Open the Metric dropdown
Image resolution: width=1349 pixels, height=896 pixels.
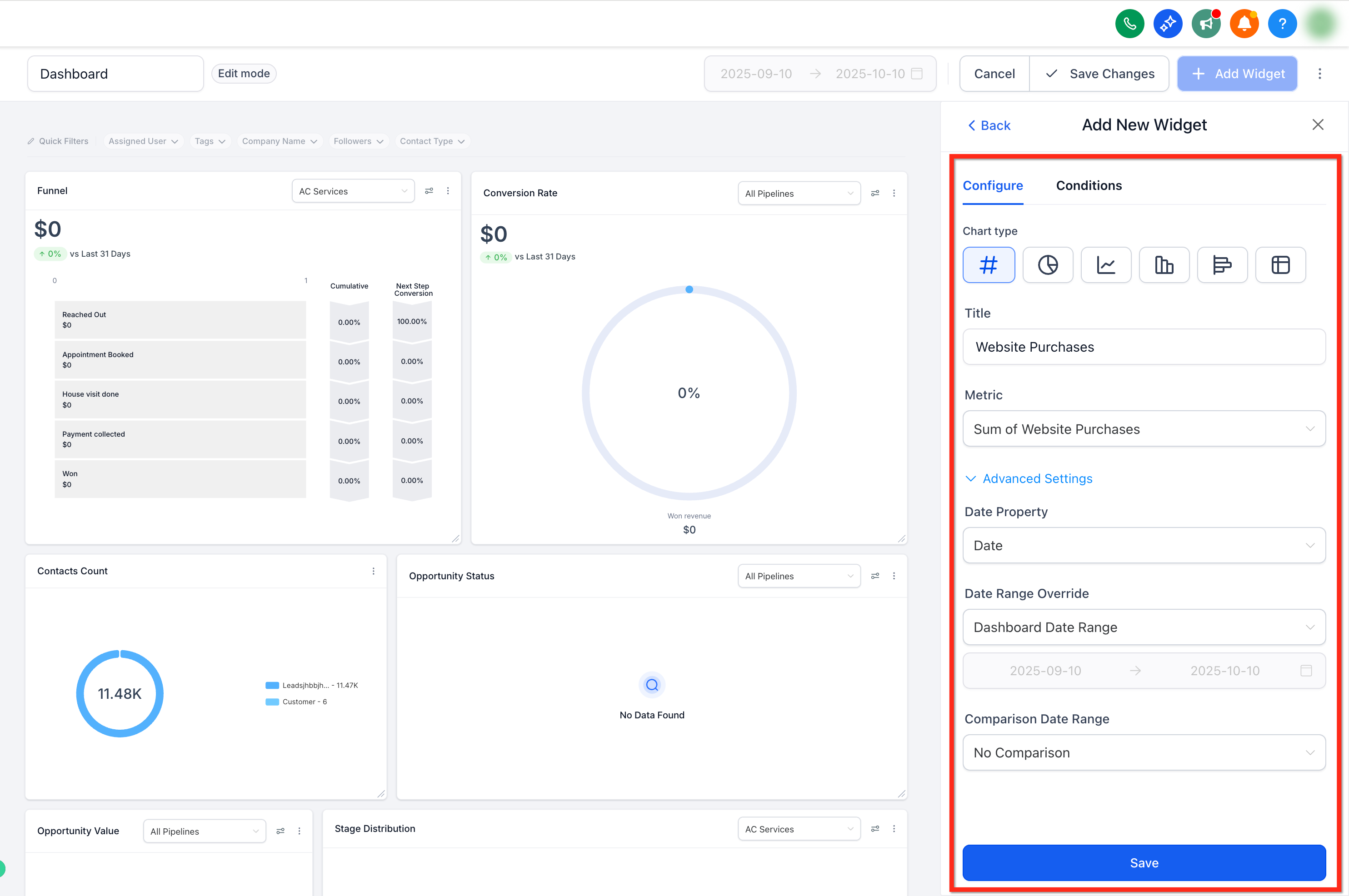click(x=1143, y=428)
